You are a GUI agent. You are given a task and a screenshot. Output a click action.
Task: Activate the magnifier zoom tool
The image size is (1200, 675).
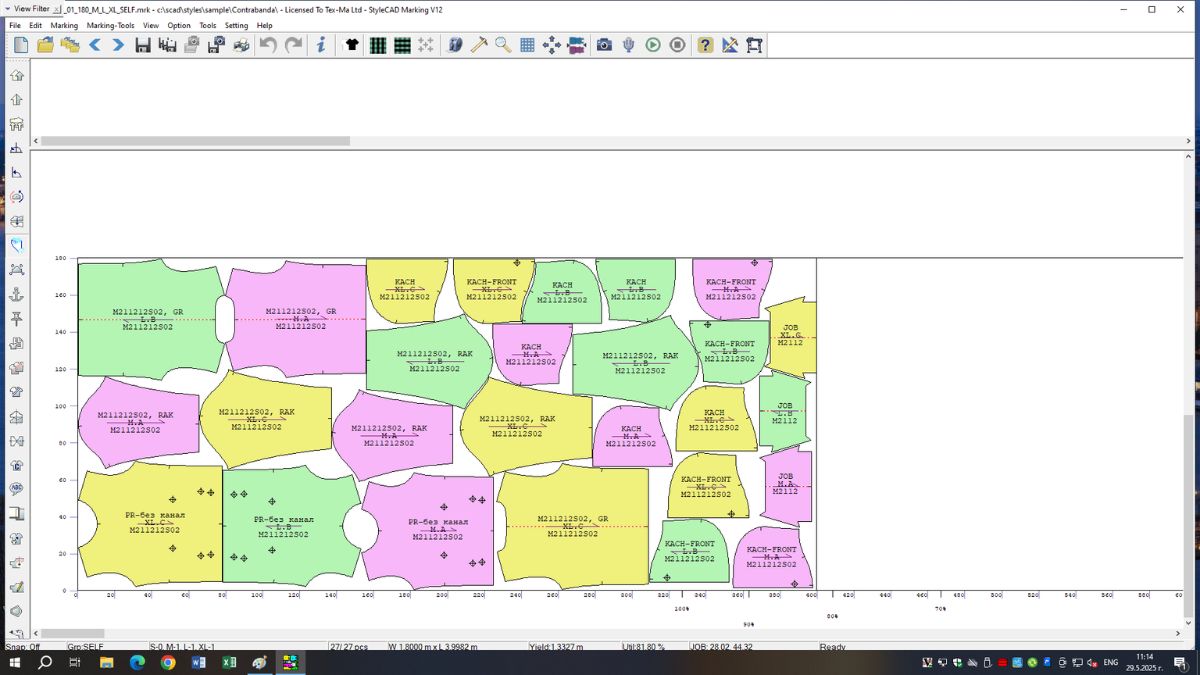503,45
